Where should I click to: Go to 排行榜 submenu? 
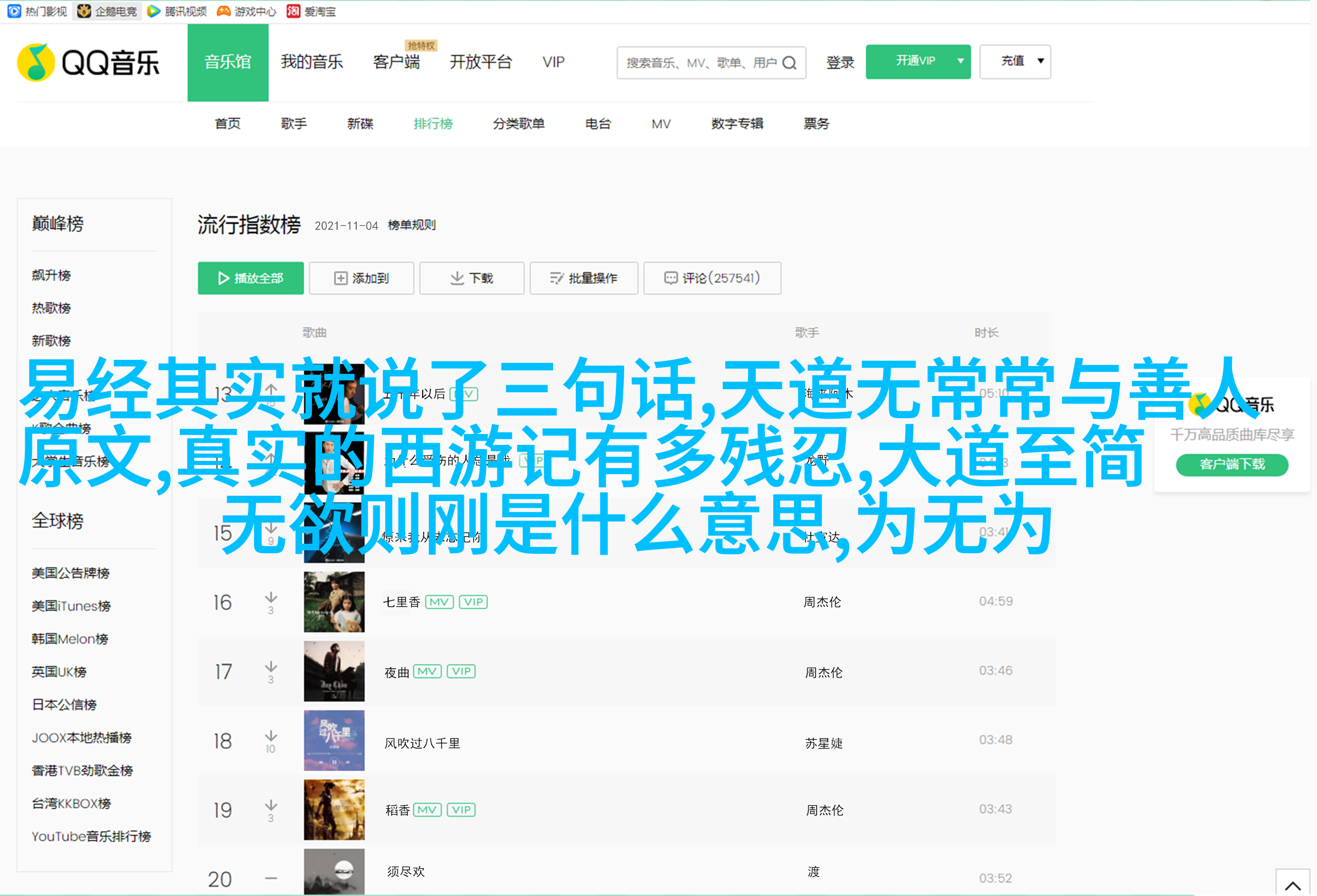point(433,124)
